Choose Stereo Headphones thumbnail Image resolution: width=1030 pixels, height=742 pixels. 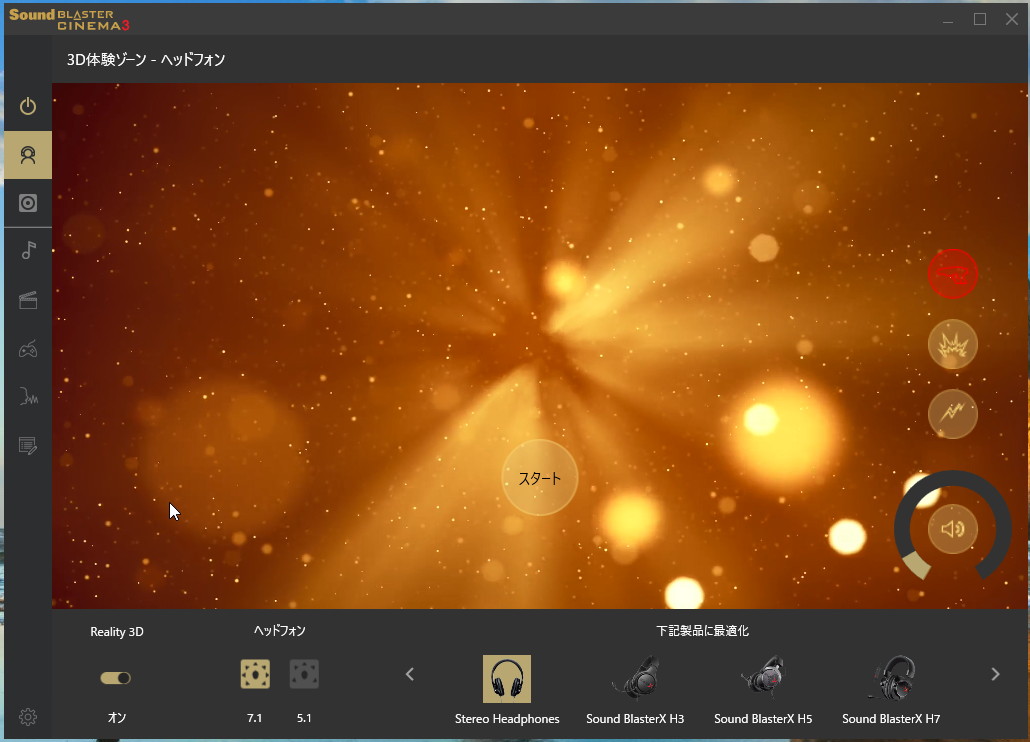point(506,679)
